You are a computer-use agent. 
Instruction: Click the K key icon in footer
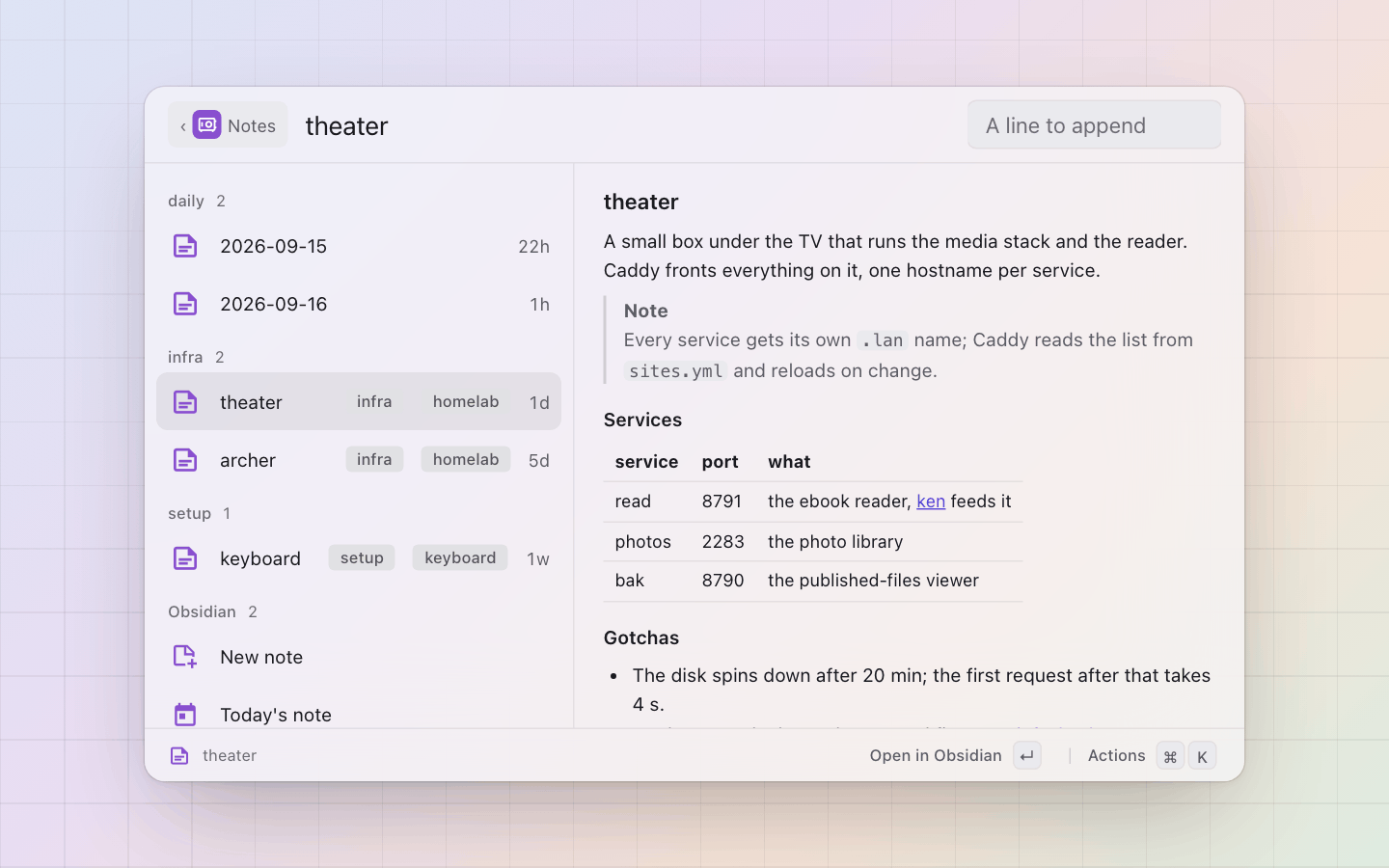pyautogui.click(x=1202, y=756)
